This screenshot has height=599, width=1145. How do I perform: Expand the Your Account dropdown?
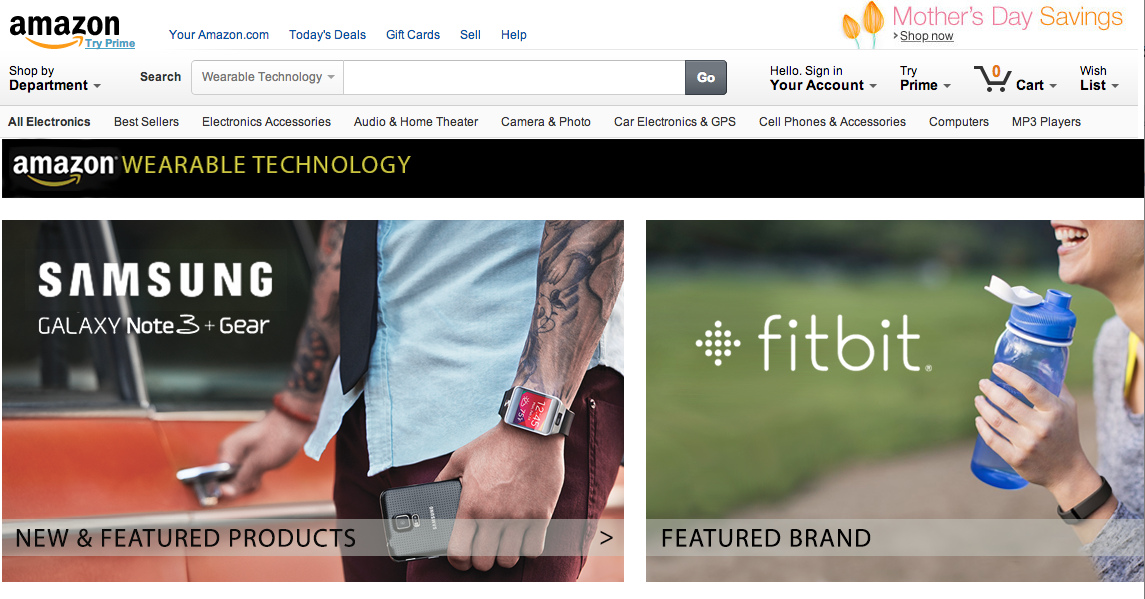[823, 78]
